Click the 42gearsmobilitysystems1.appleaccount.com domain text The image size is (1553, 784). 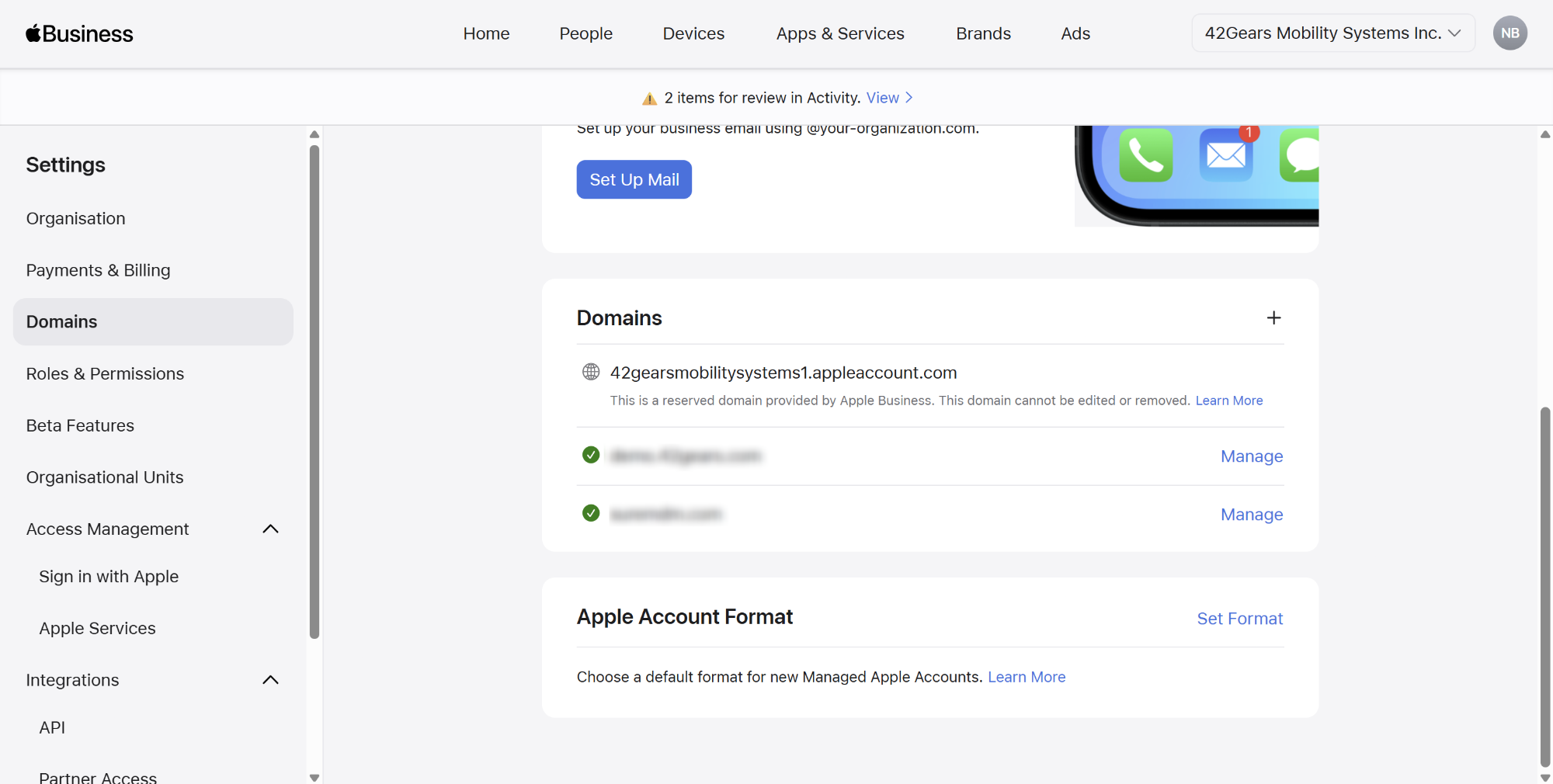(783, 373)
